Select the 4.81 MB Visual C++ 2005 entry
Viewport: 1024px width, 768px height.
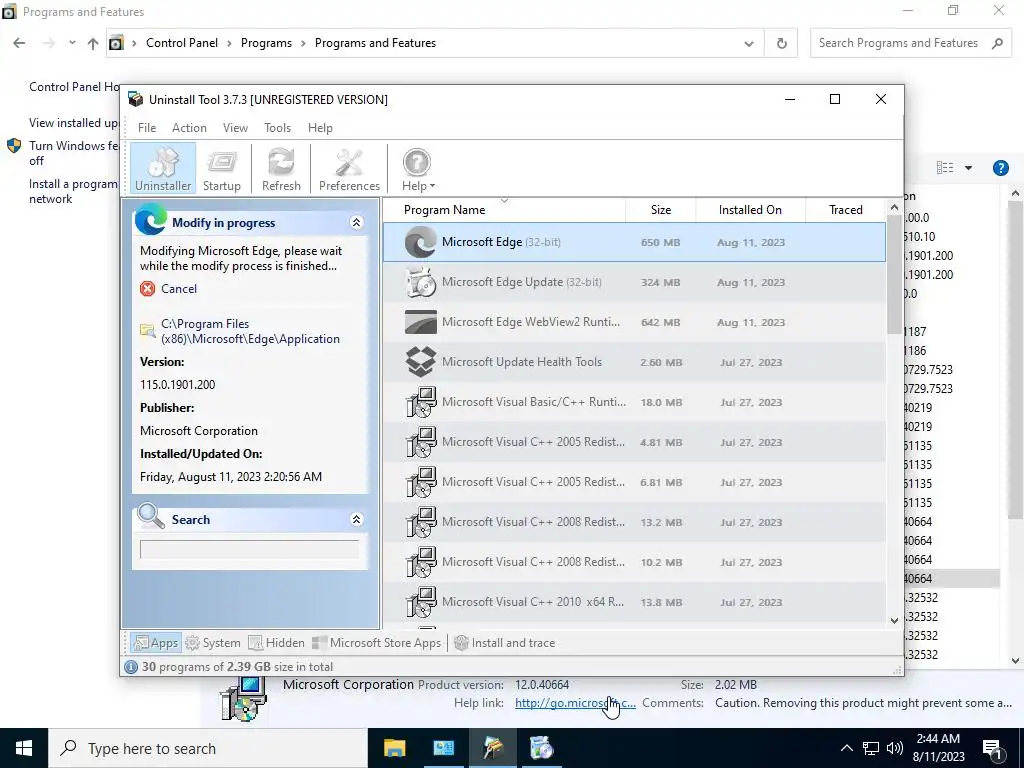point(634,442)
